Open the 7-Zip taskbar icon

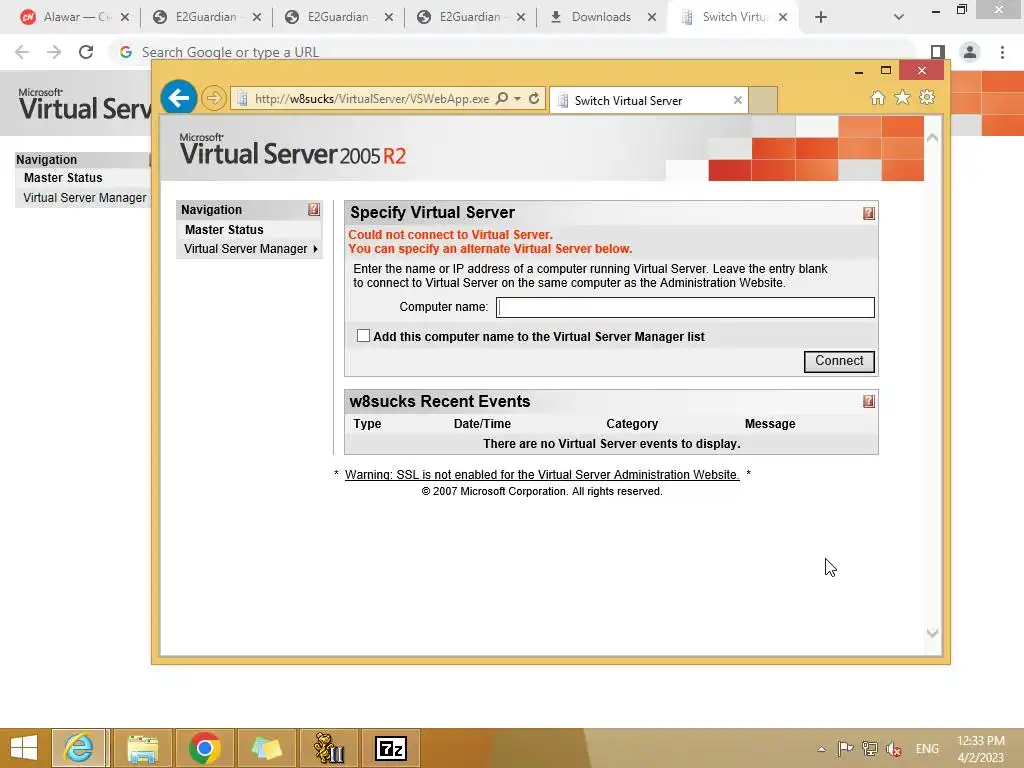coord(391,748)
